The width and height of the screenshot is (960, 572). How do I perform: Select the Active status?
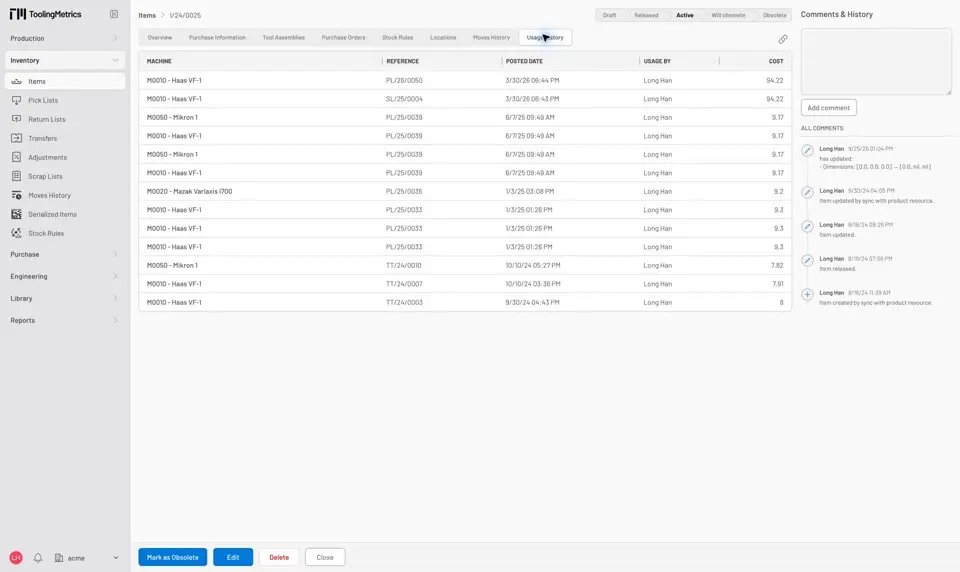[684, 15]
